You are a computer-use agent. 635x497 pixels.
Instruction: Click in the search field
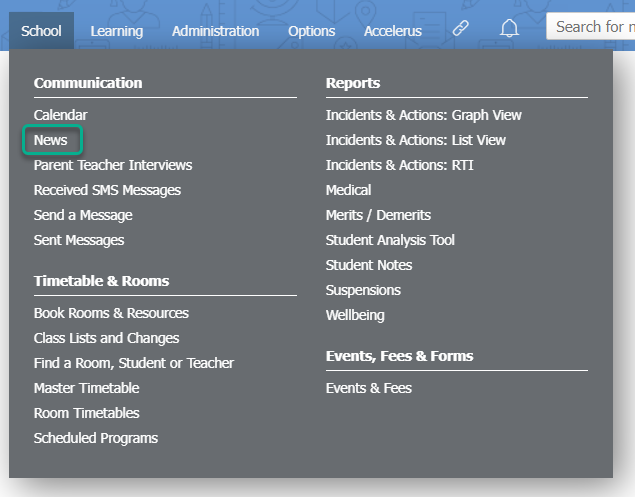click(x=592, y=27)
